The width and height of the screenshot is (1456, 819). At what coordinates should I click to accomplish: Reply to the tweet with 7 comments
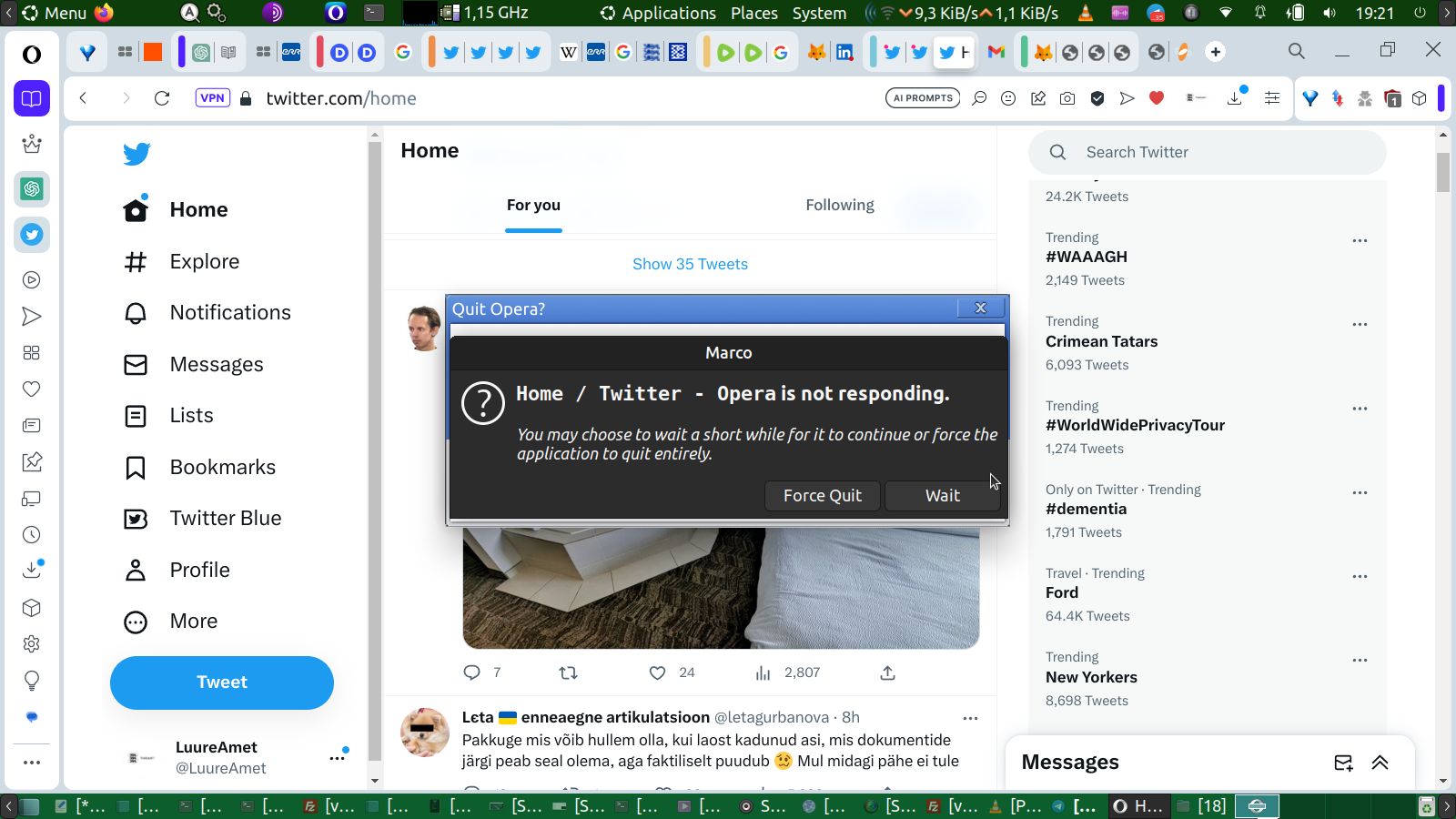tap(471, 672)
